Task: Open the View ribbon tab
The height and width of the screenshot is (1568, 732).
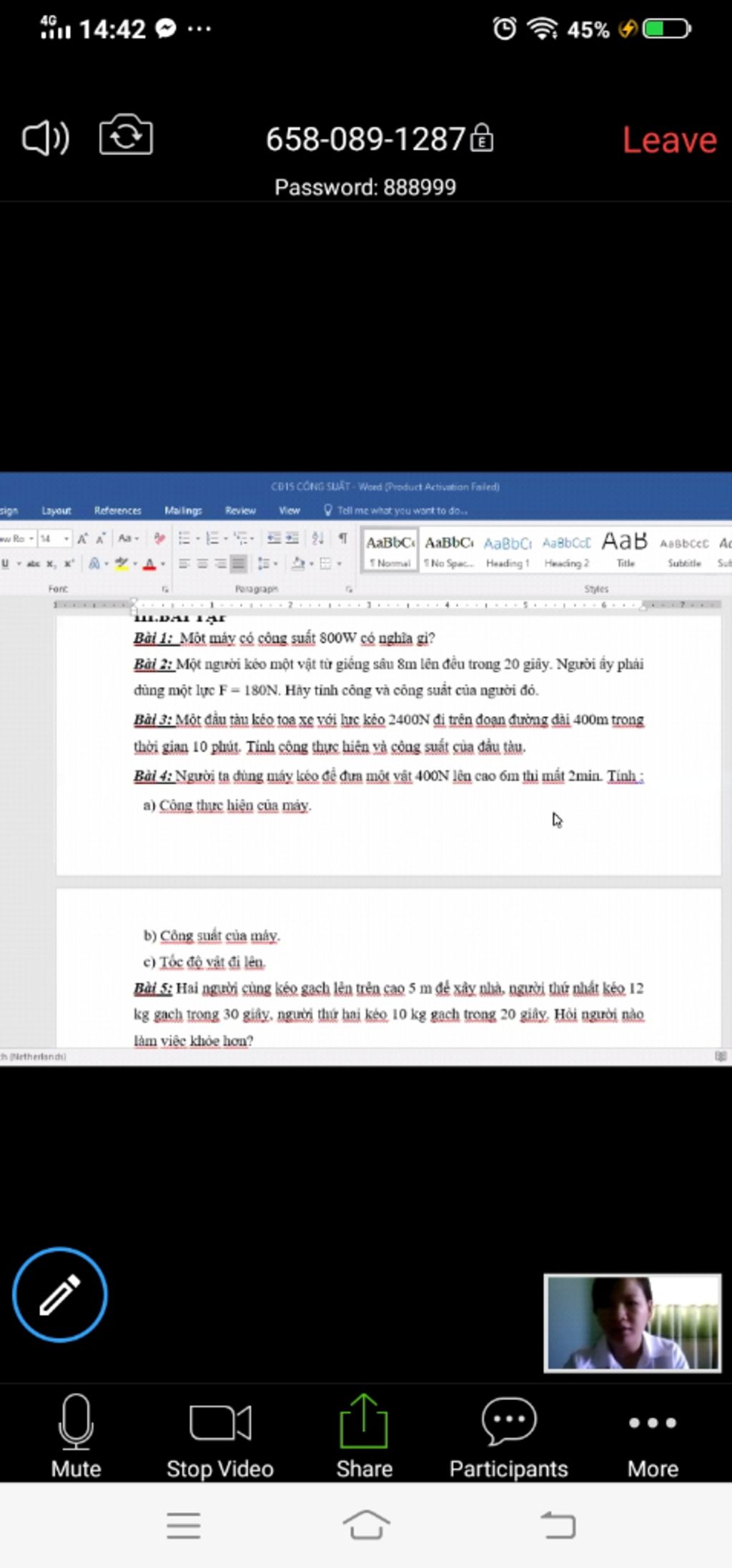Action: click(x=290, y=510)
